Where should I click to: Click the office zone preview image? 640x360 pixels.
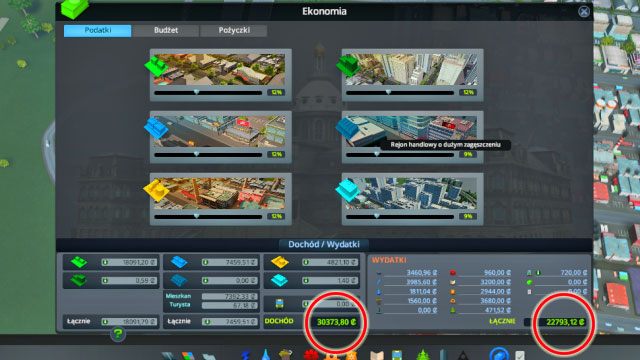(x=411, y=193)
